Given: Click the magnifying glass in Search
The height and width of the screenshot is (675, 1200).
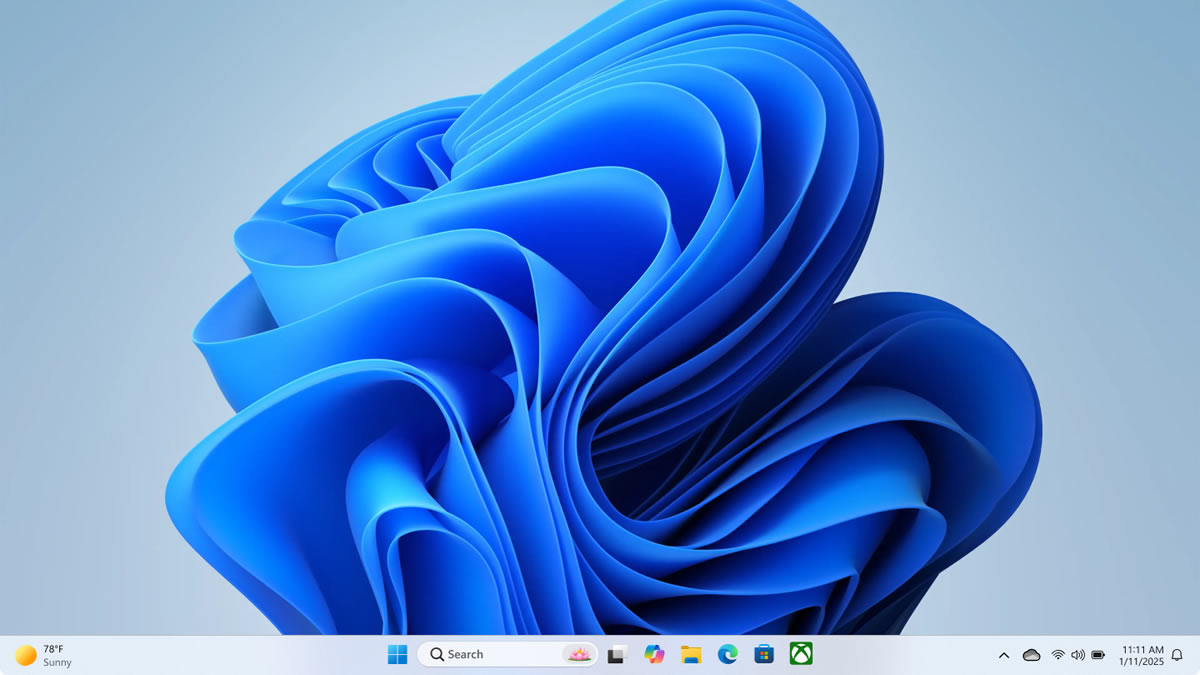Looking at the screenshot, I should pyautogui.click(x=437, y=654).
